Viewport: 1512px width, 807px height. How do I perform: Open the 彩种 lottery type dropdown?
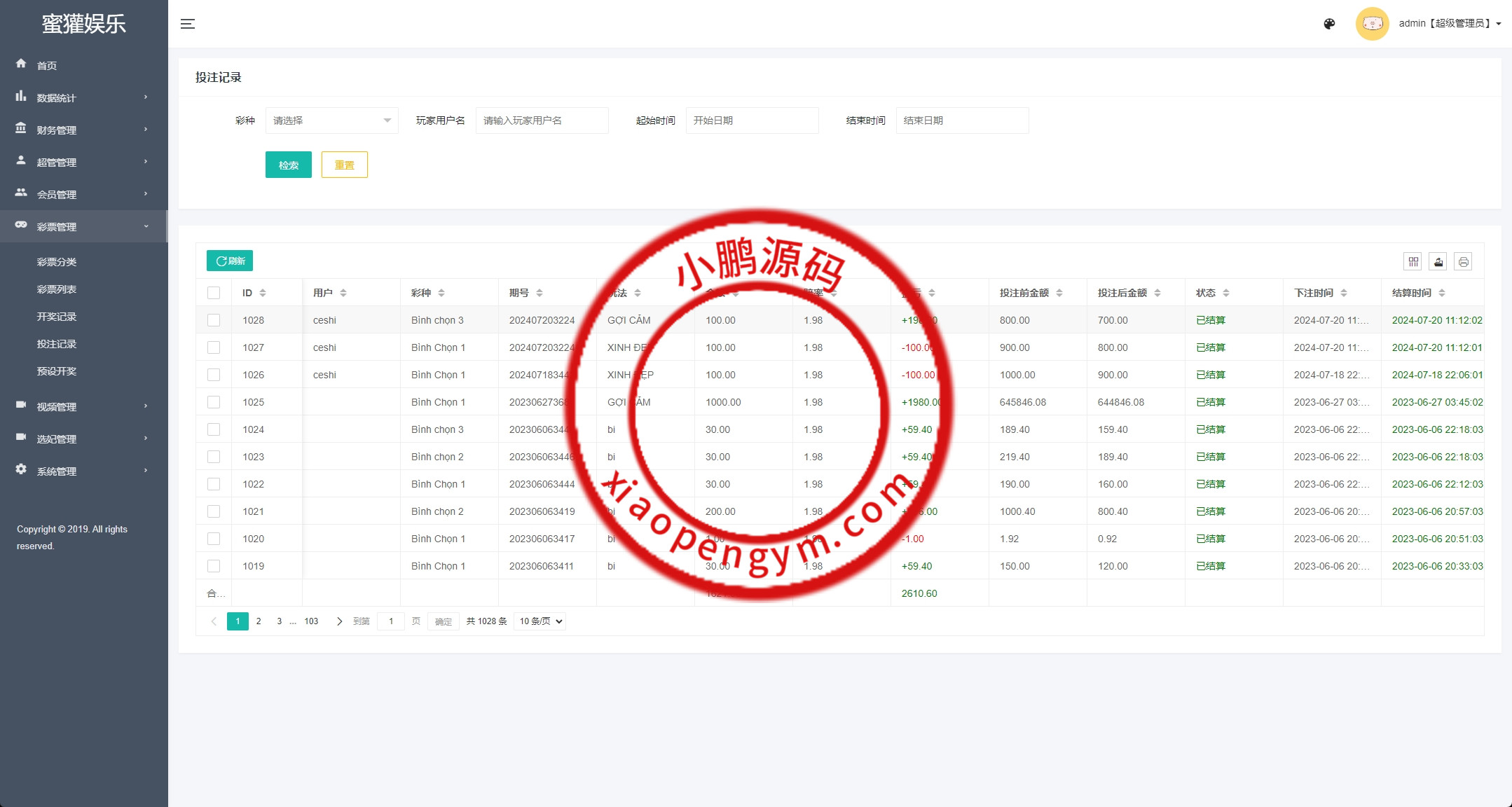331,120
